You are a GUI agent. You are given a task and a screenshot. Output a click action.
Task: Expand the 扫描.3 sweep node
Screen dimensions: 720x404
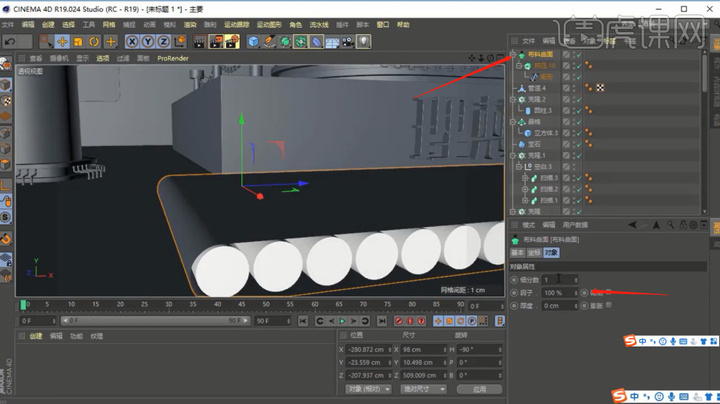(525, 178)
